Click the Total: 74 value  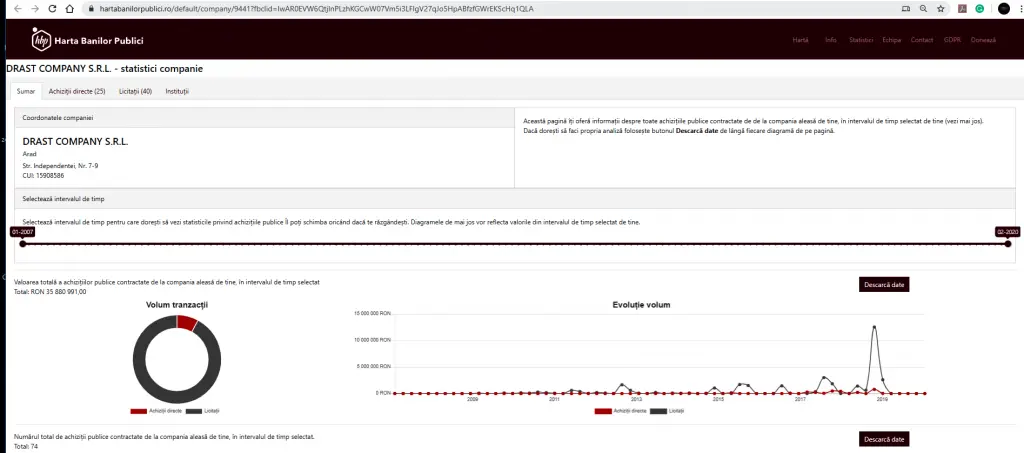26,446
